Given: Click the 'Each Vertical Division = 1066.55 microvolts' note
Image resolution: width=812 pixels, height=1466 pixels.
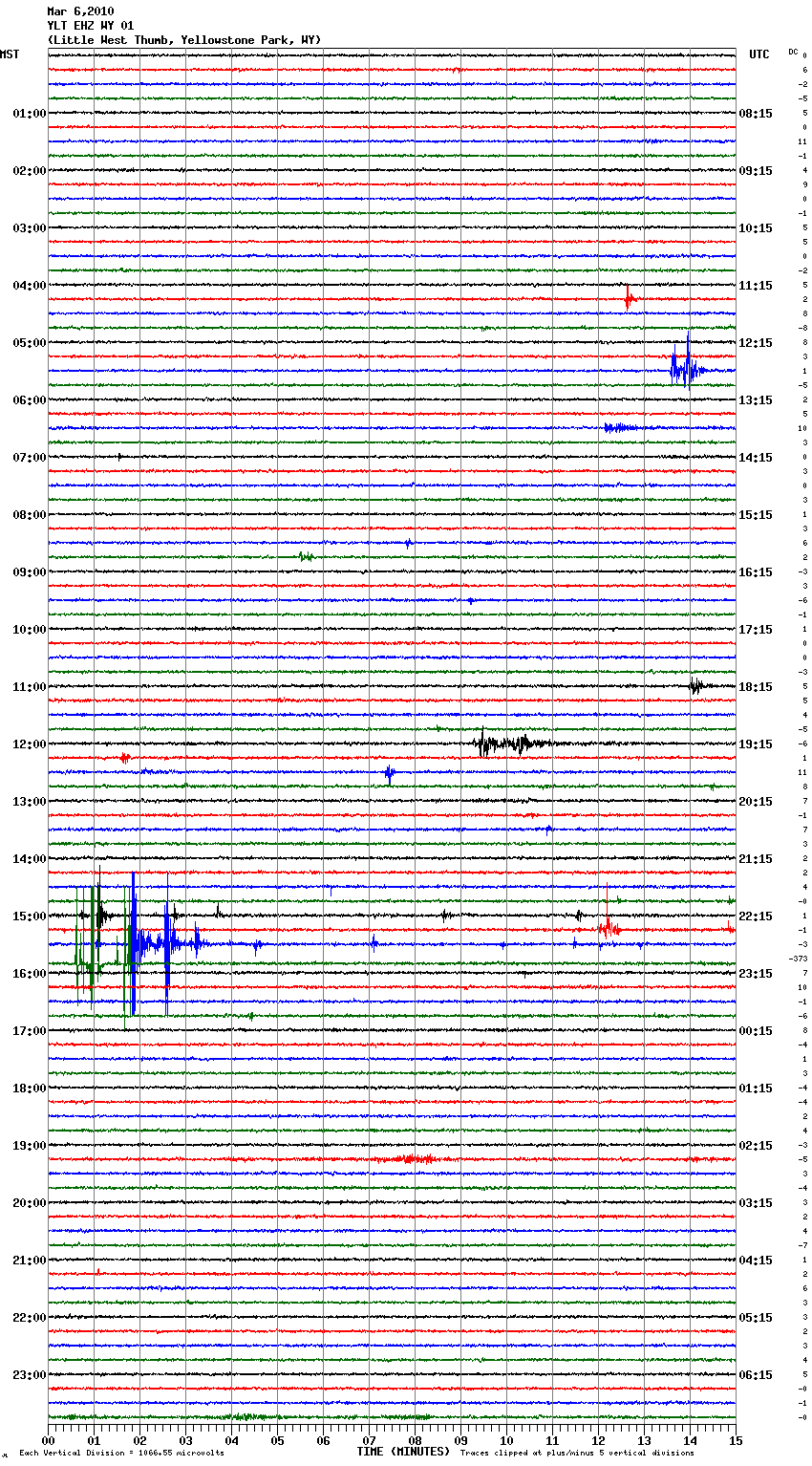Looking at the screenshot, I should pos(121,1453).
